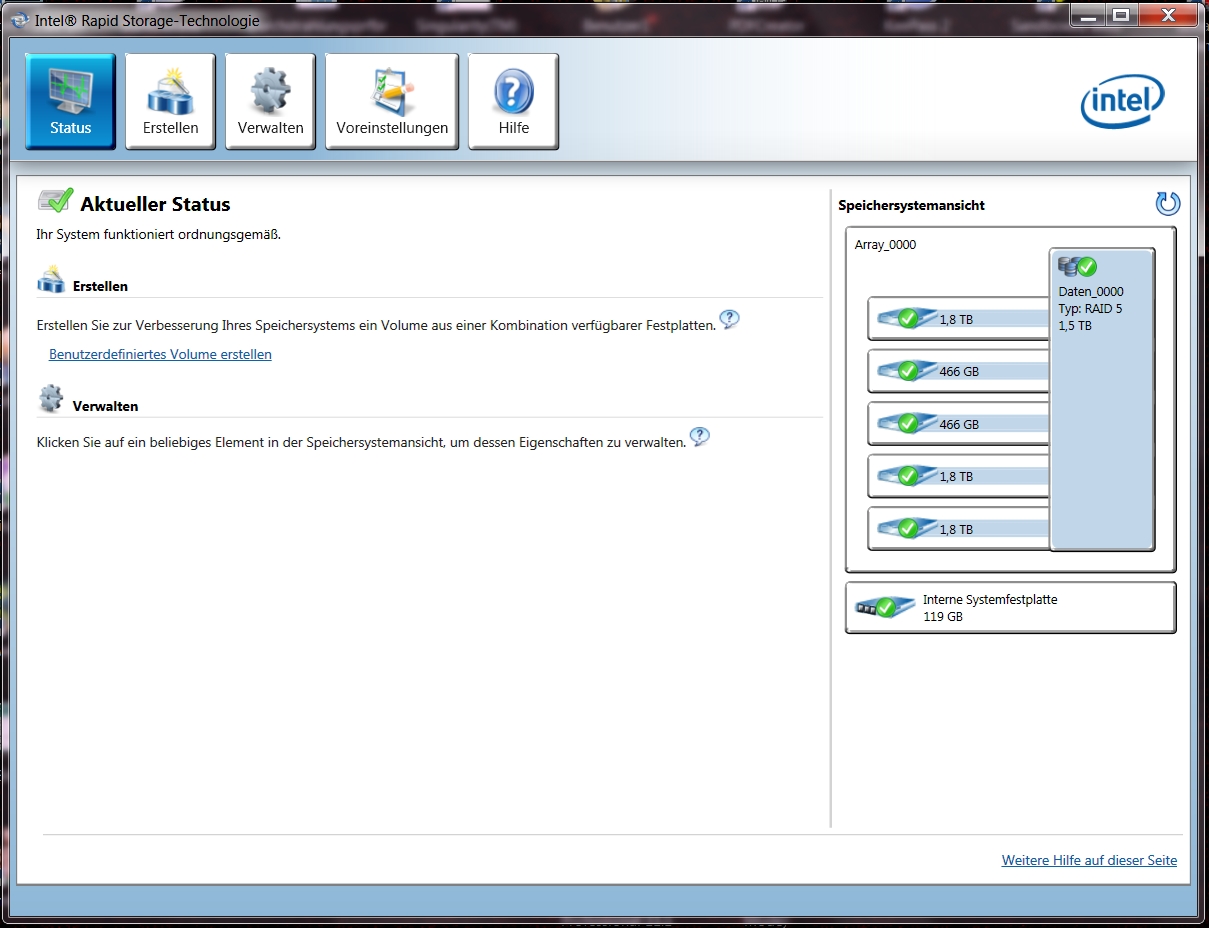This screenshot has width=1209, height=928.
Task: Refresh the Speichersystemansicht view
Action: 1168,204
